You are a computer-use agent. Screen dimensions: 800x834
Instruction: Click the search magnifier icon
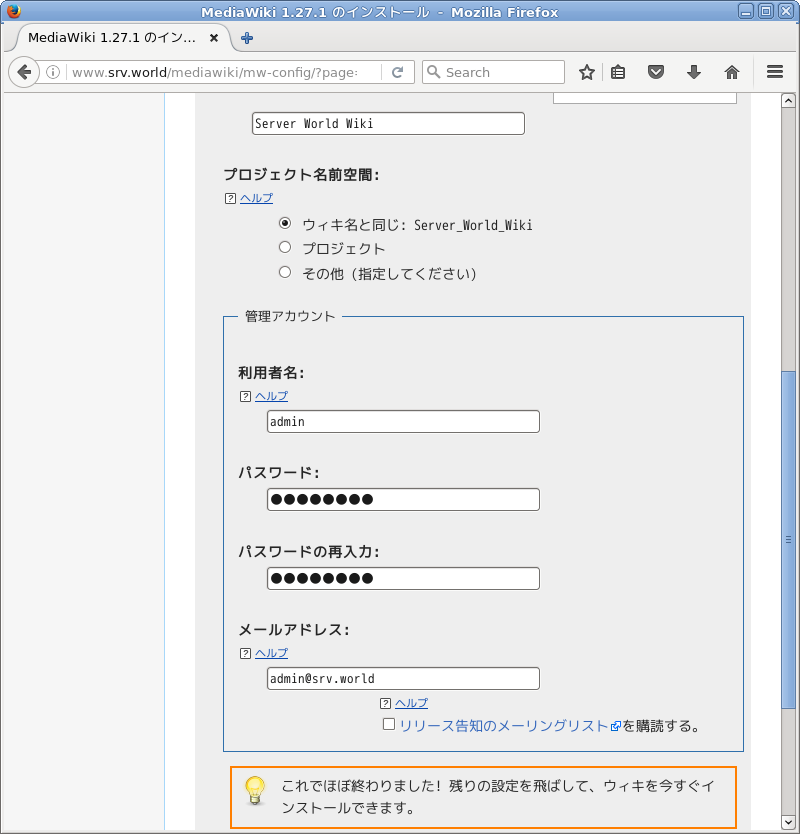tap(434, 72)
